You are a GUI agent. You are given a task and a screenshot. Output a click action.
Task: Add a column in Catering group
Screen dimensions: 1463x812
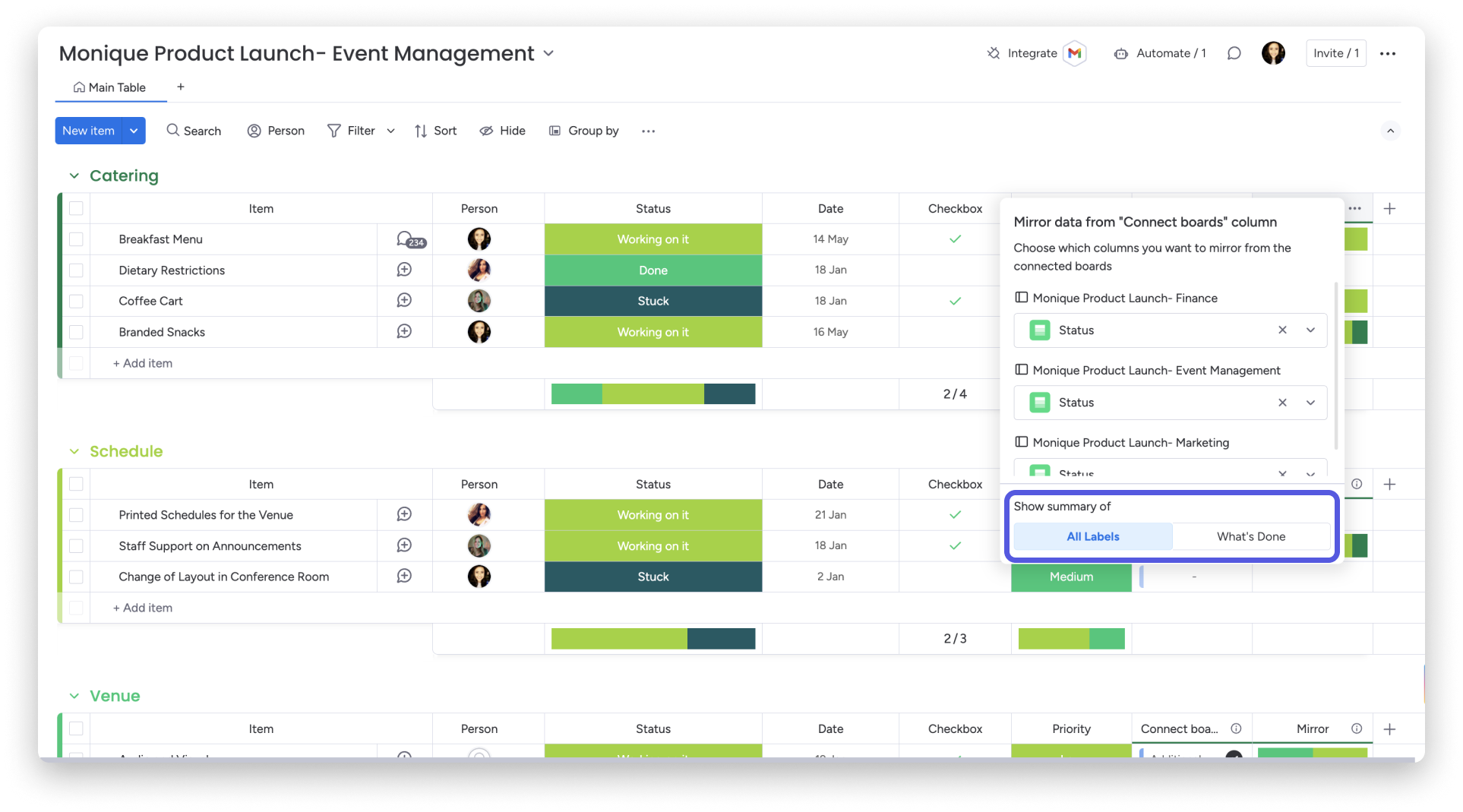pyautogui.click(x=1389, y=208)
